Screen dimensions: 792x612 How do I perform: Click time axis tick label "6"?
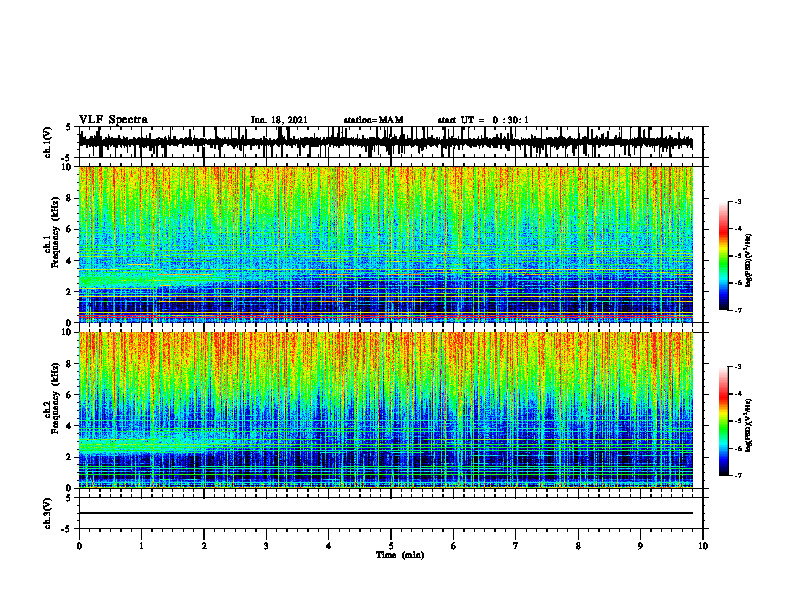[x=454, y=546]
